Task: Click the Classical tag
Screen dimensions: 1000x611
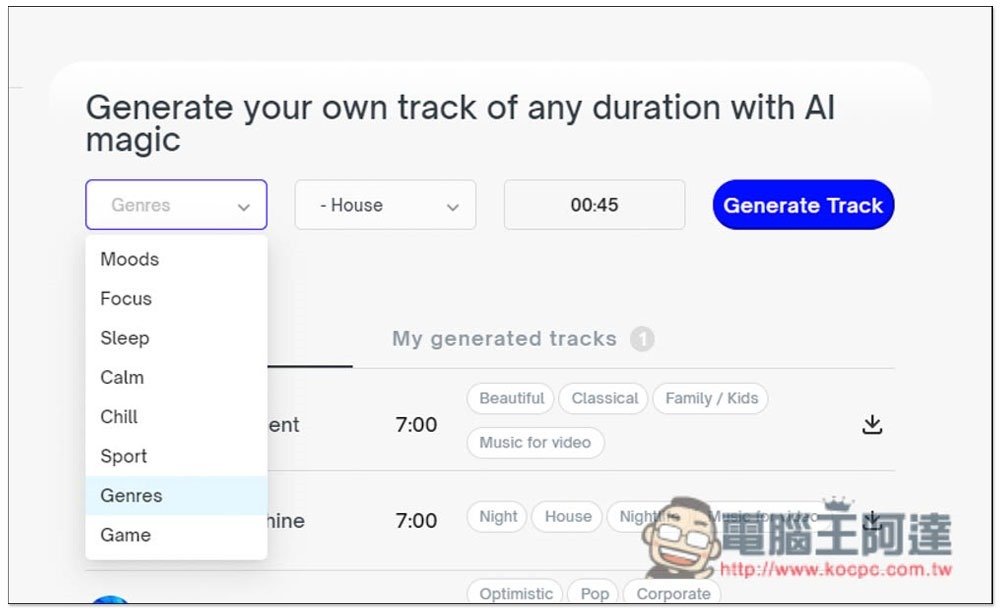Action: pos(604,398)
